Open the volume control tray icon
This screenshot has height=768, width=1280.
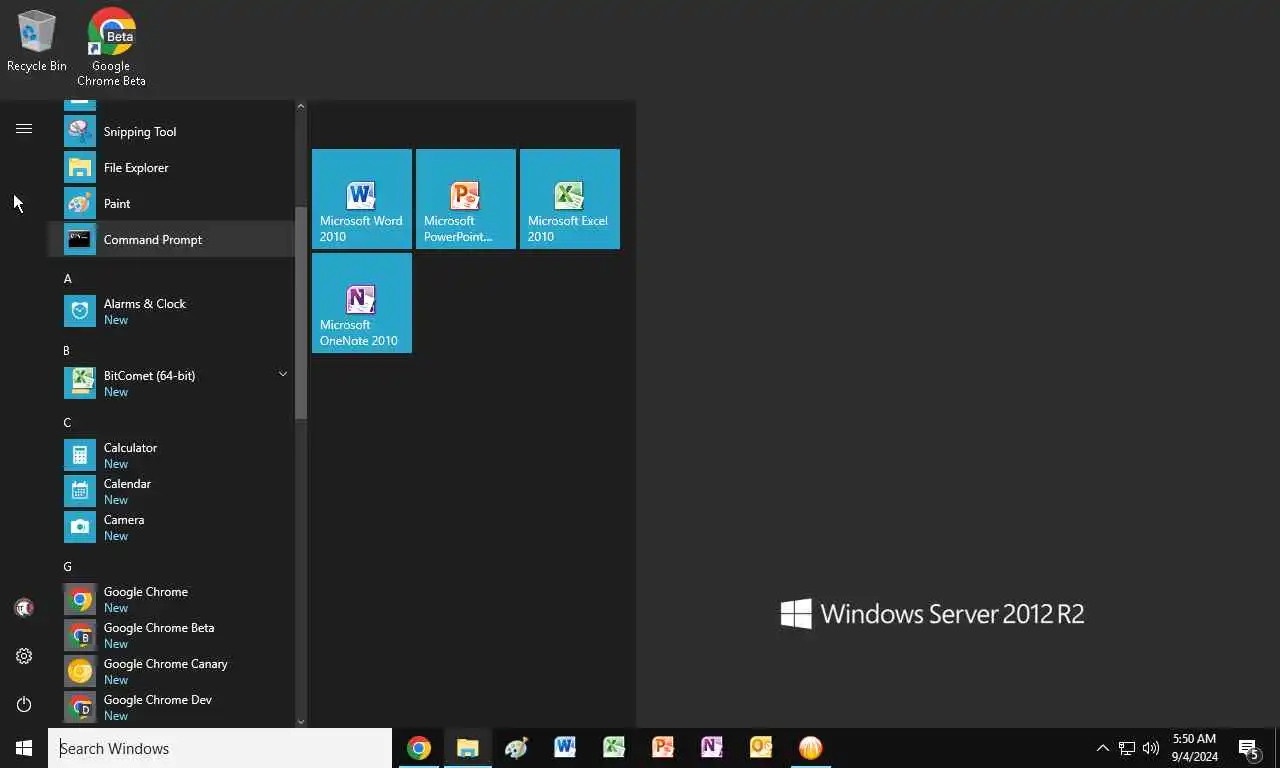(1150, 748)
